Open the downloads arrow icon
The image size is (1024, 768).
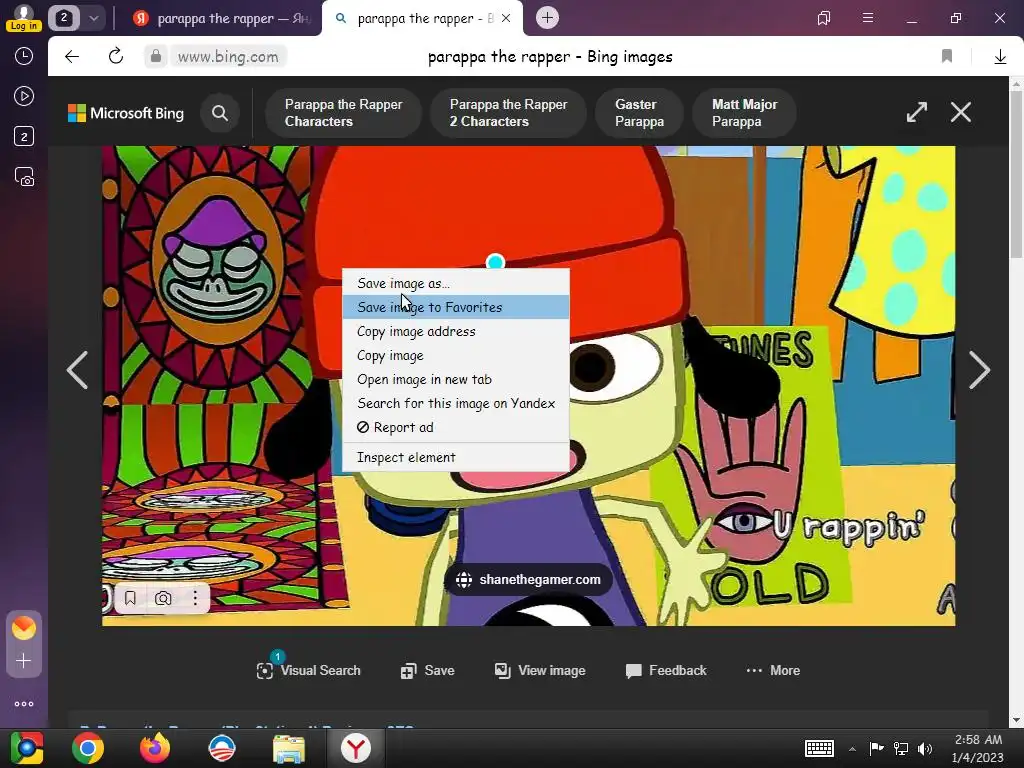pyautogui.click(x=1000, y=57)
